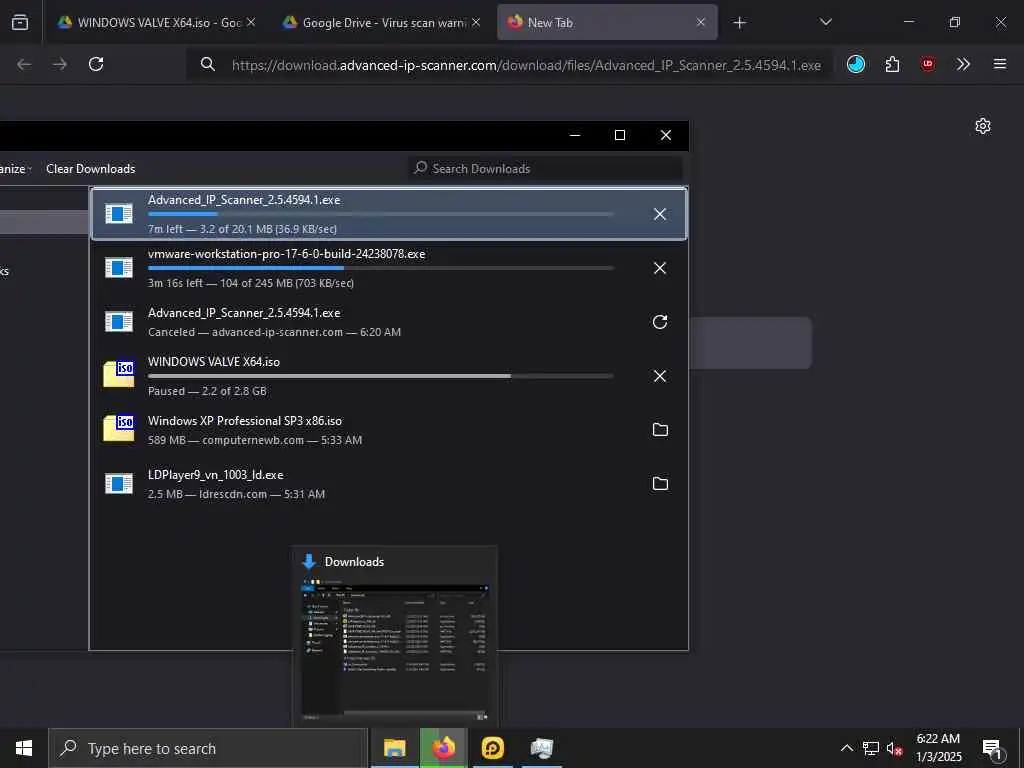This screenshot has height=768, width=1024.
Task: Select the New Tab tab
Action: [x=607, y=22]
